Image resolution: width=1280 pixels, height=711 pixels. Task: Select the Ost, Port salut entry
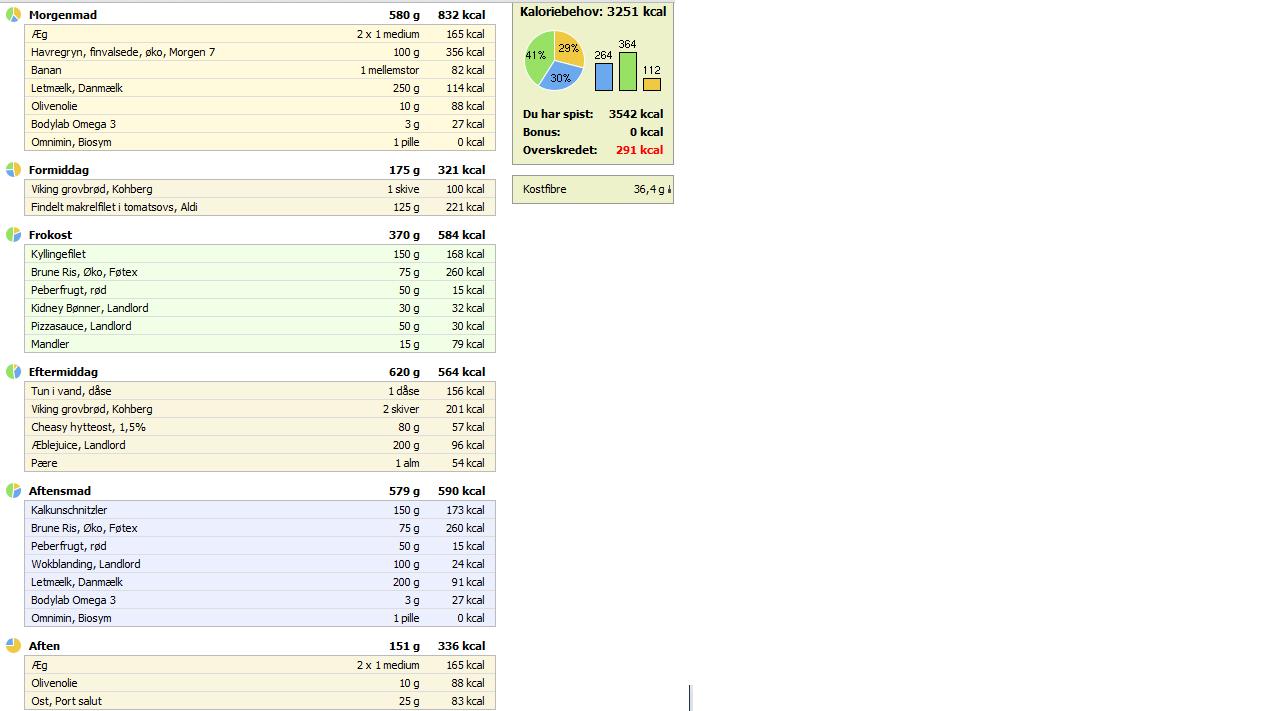tap(260, 701)
